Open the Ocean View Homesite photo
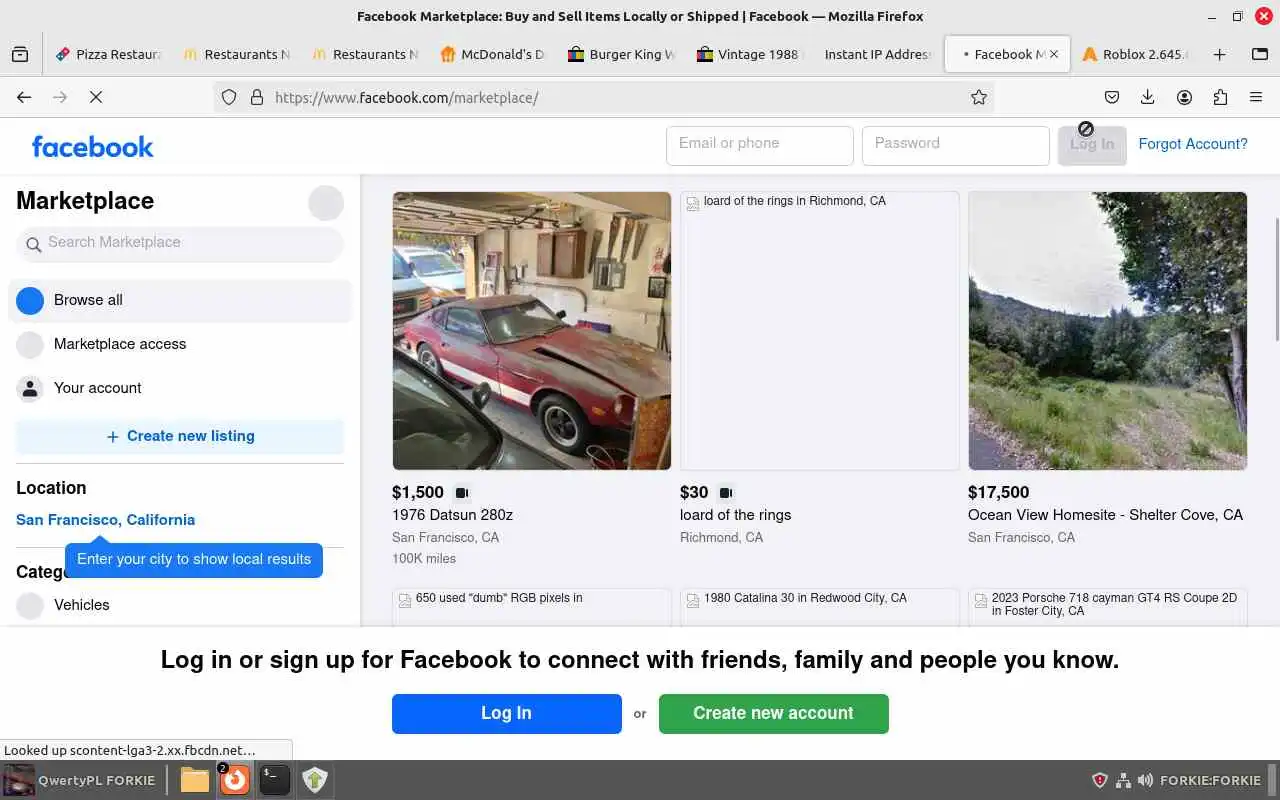The width and height of the screenshot is (1280, 800). pyautogui.click(x=1107, y=330)
